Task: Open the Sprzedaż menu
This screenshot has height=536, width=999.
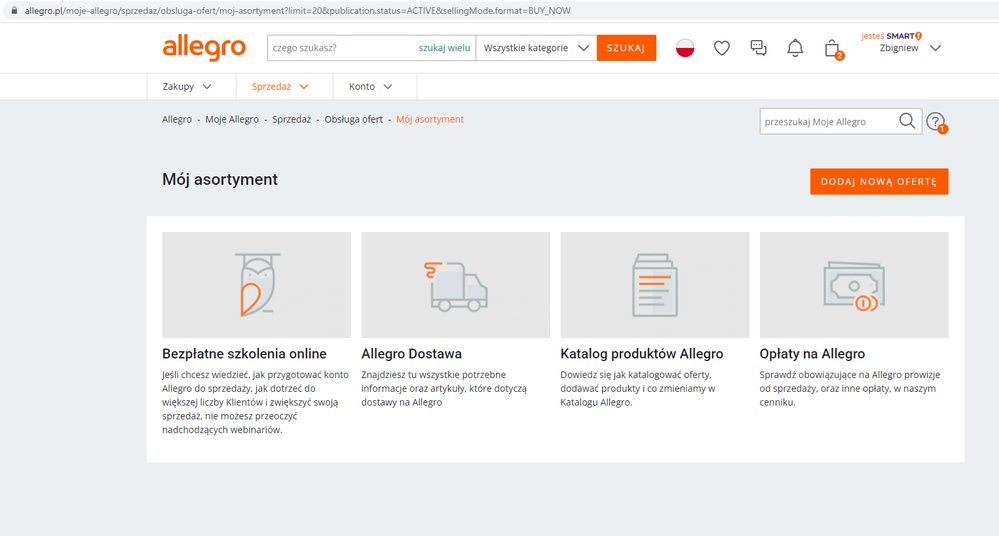Action: pyautogui.click(x=280, y=87)
